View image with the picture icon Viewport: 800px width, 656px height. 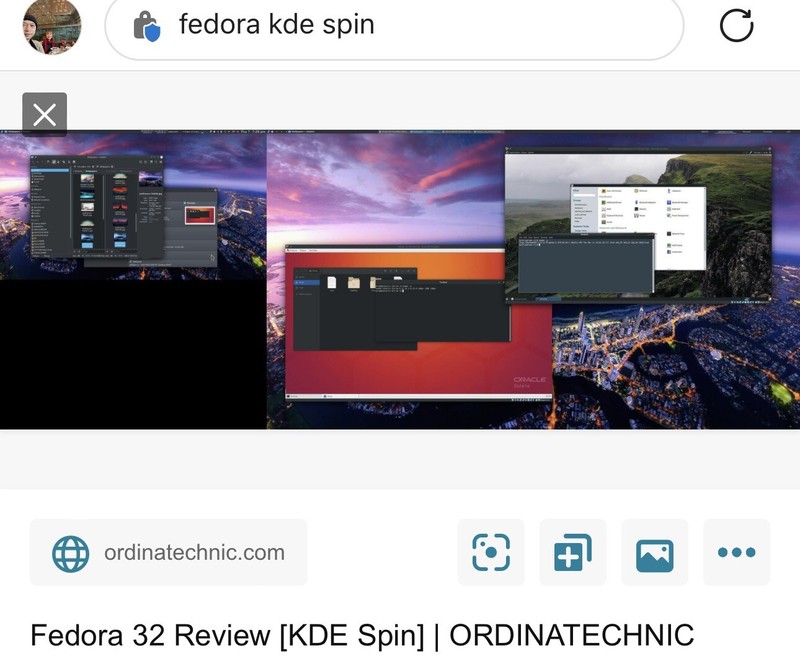(x=655, y=552)
